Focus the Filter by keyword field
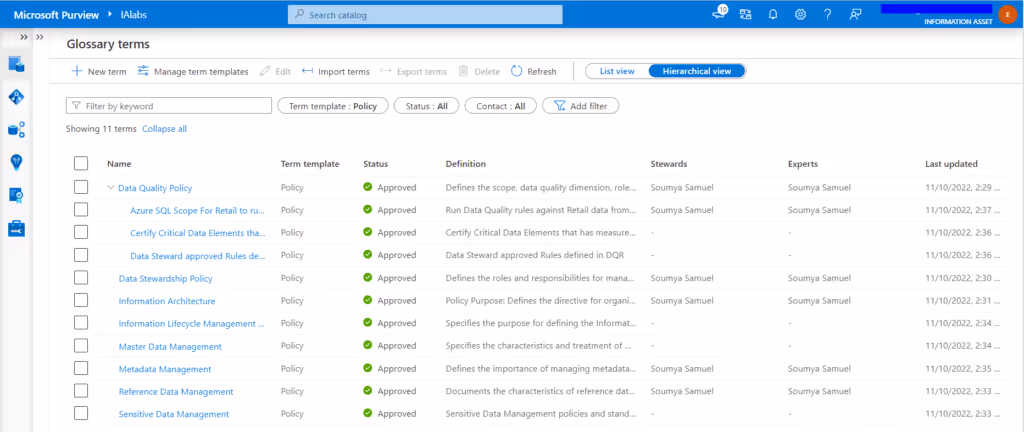Image resolution: width=1024 pixels, height=432 pixels. 168,106
